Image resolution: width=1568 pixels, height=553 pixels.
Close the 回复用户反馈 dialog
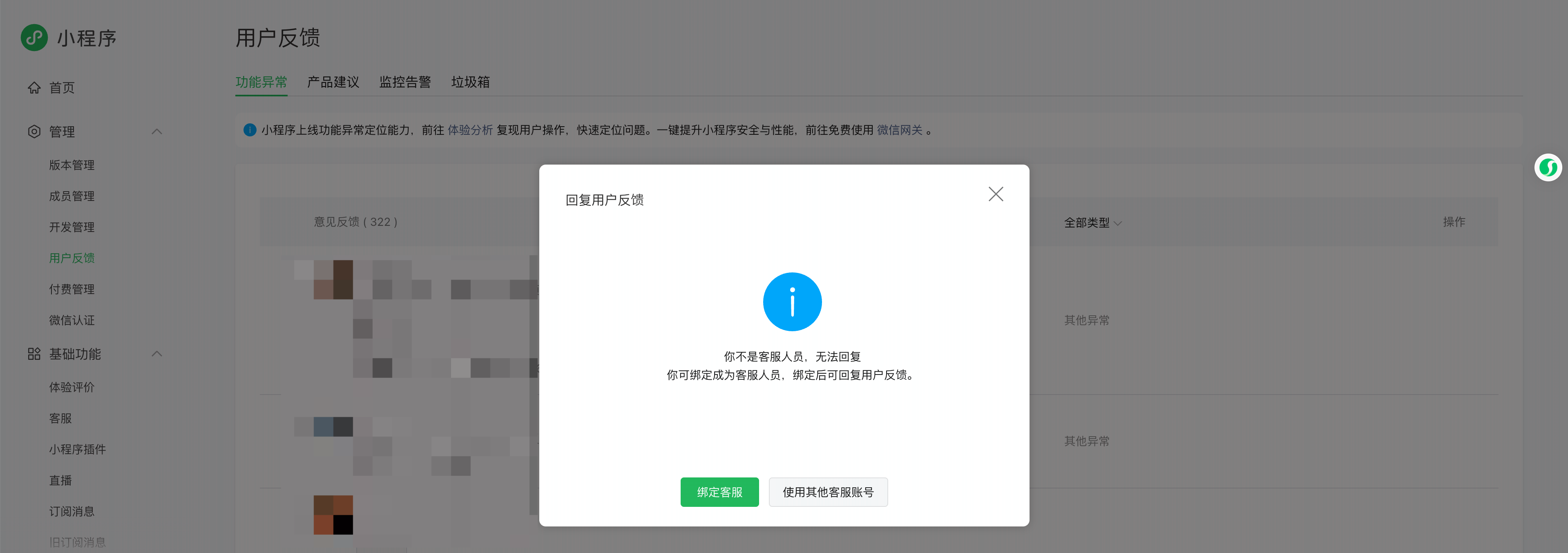coord(996,194)
